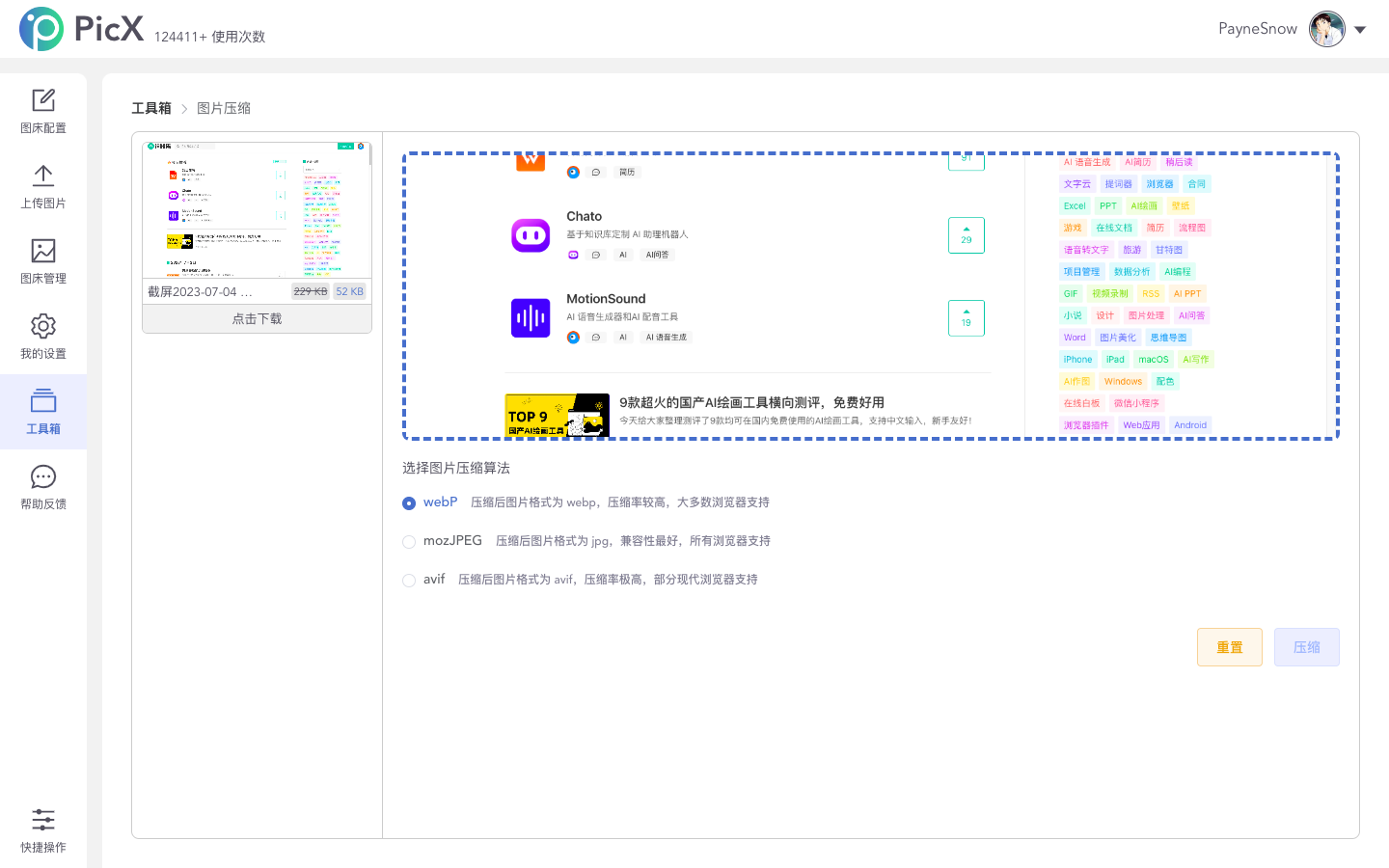Click the screenshot thumbnail in the list

click(x=257, y=211)
